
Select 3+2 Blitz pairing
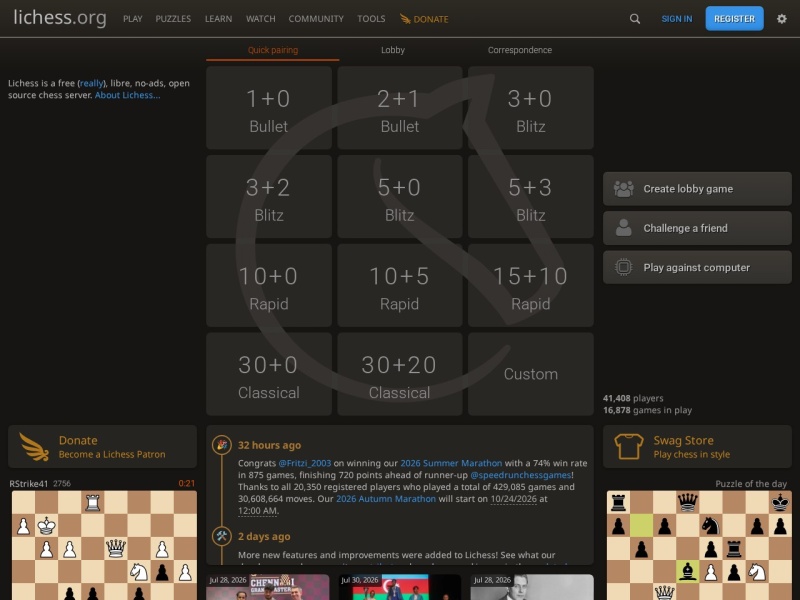tap(269, 196)
